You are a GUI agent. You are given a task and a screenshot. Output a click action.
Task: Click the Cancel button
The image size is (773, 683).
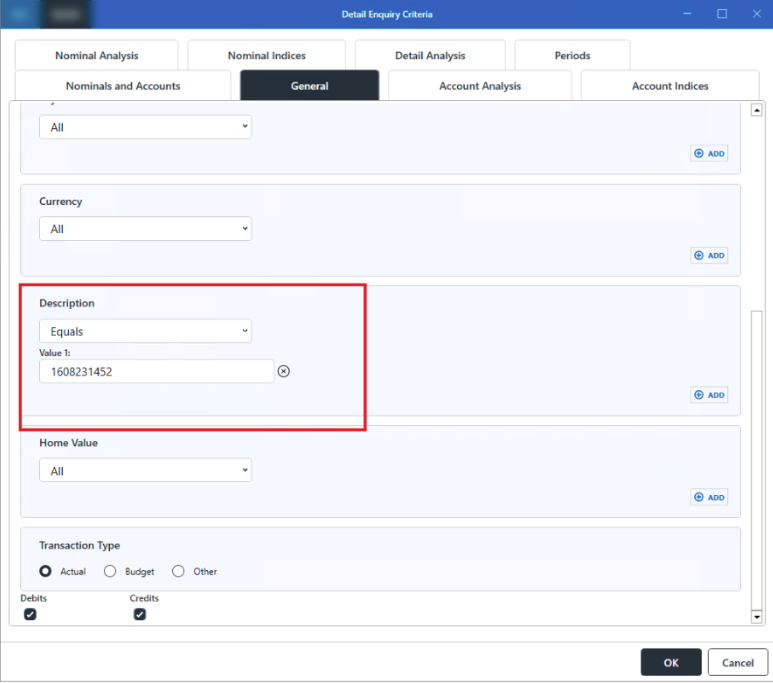pos(738,662)
